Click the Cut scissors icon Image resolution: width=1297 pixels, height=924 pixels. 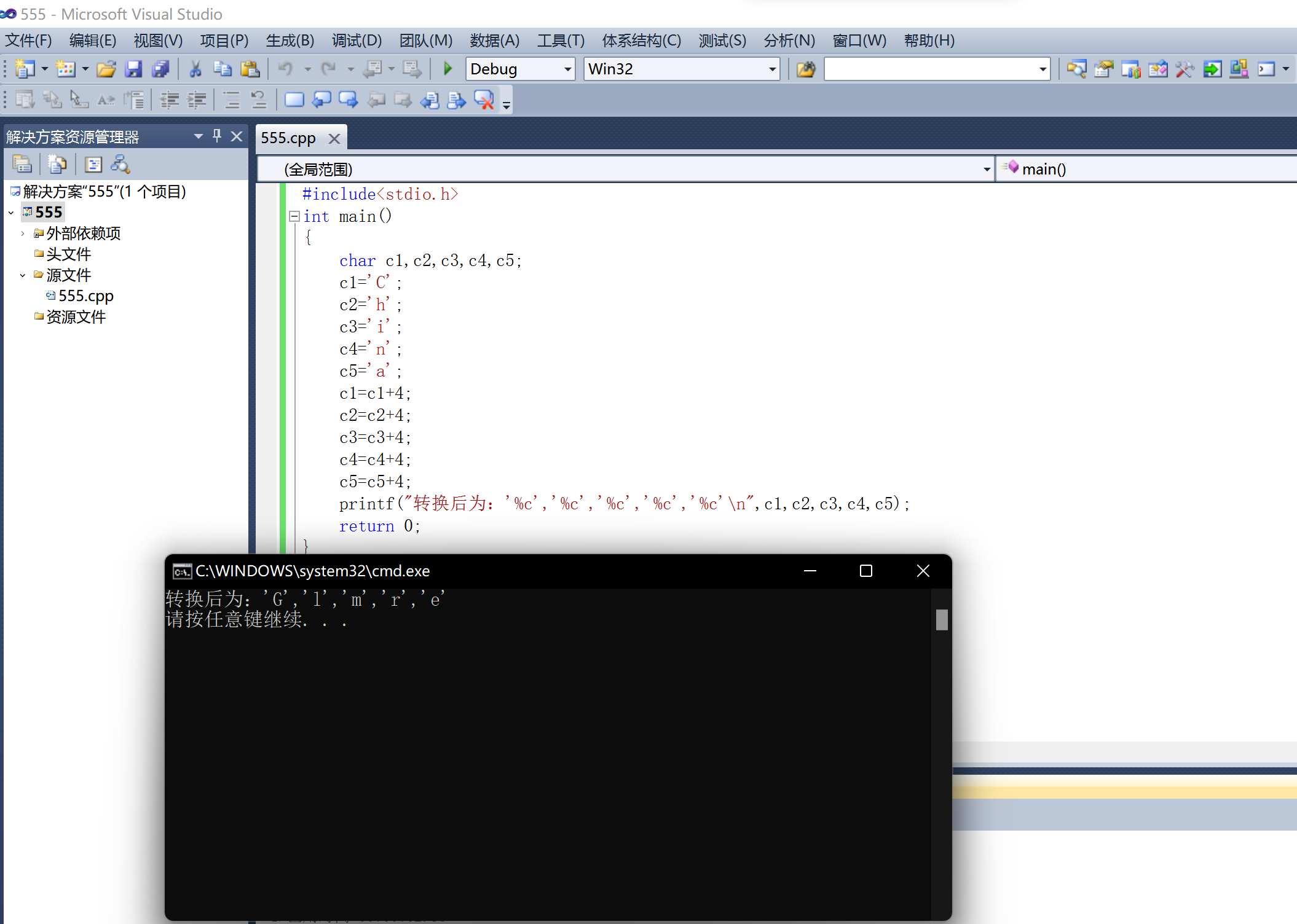tap(195, 69)
